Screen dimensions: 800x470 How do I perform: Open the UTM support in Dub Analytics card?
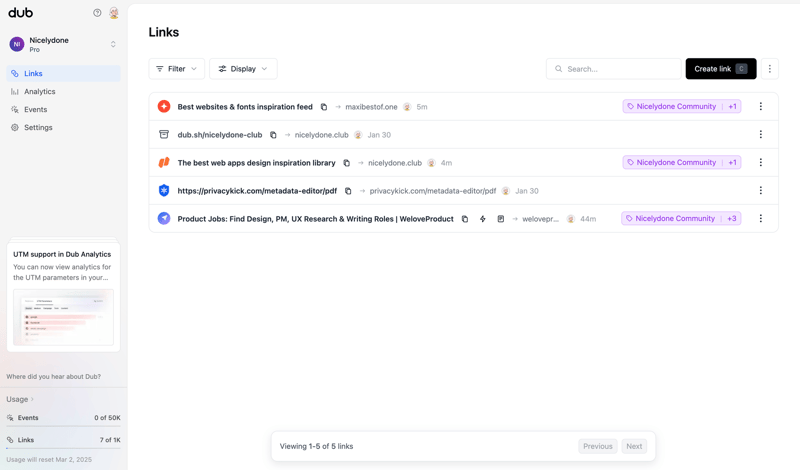63,297
